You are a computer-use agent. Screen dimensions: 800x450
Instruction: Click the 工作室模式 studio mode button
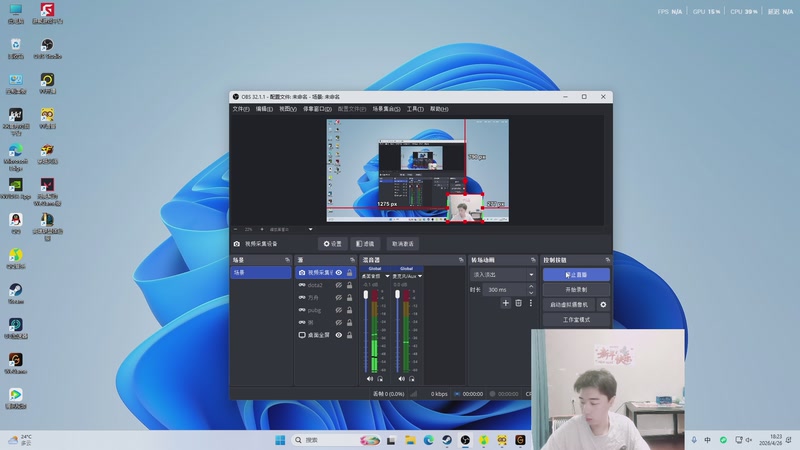coord(576,319)
